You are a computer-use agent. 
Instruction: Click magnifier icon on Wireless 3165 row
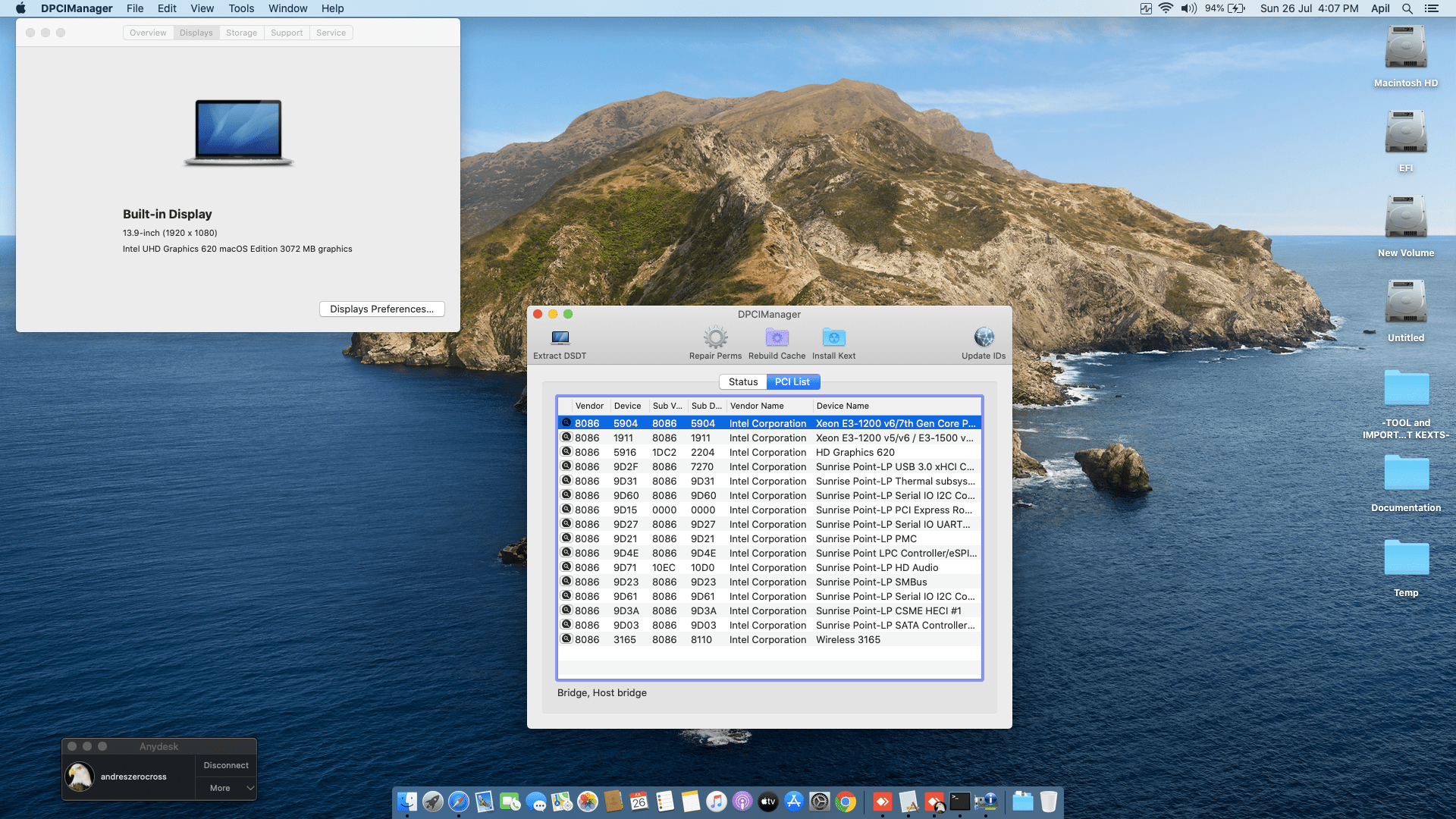coord(566,639)
